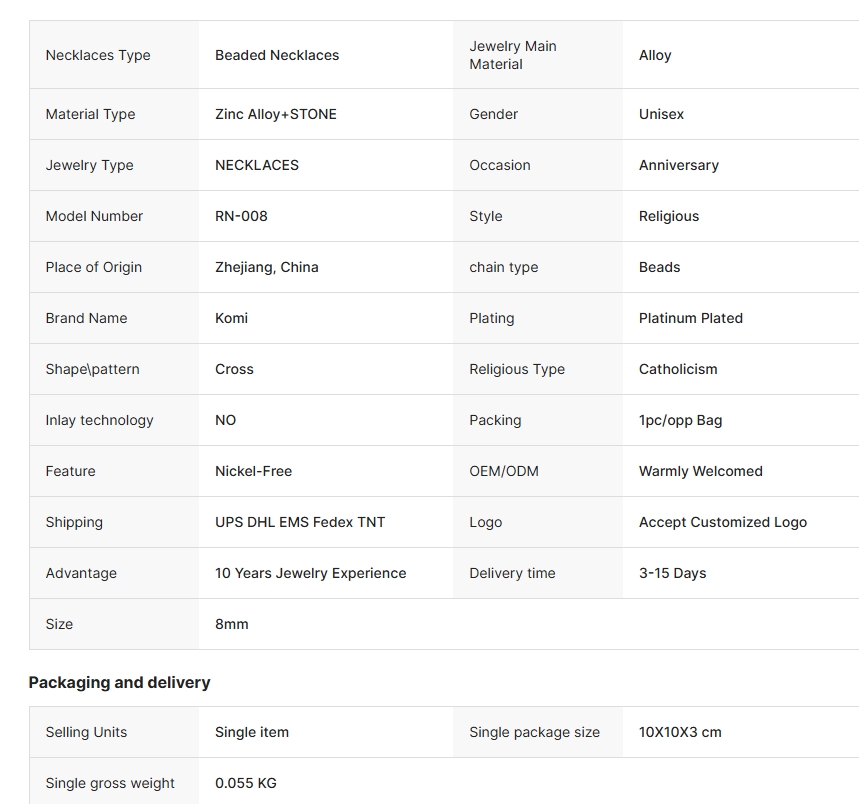Image resolution: width=859 pixels, height=804 pixels.
Task: Click the "Beaded Necklaces" value cell
Action: 277,55
